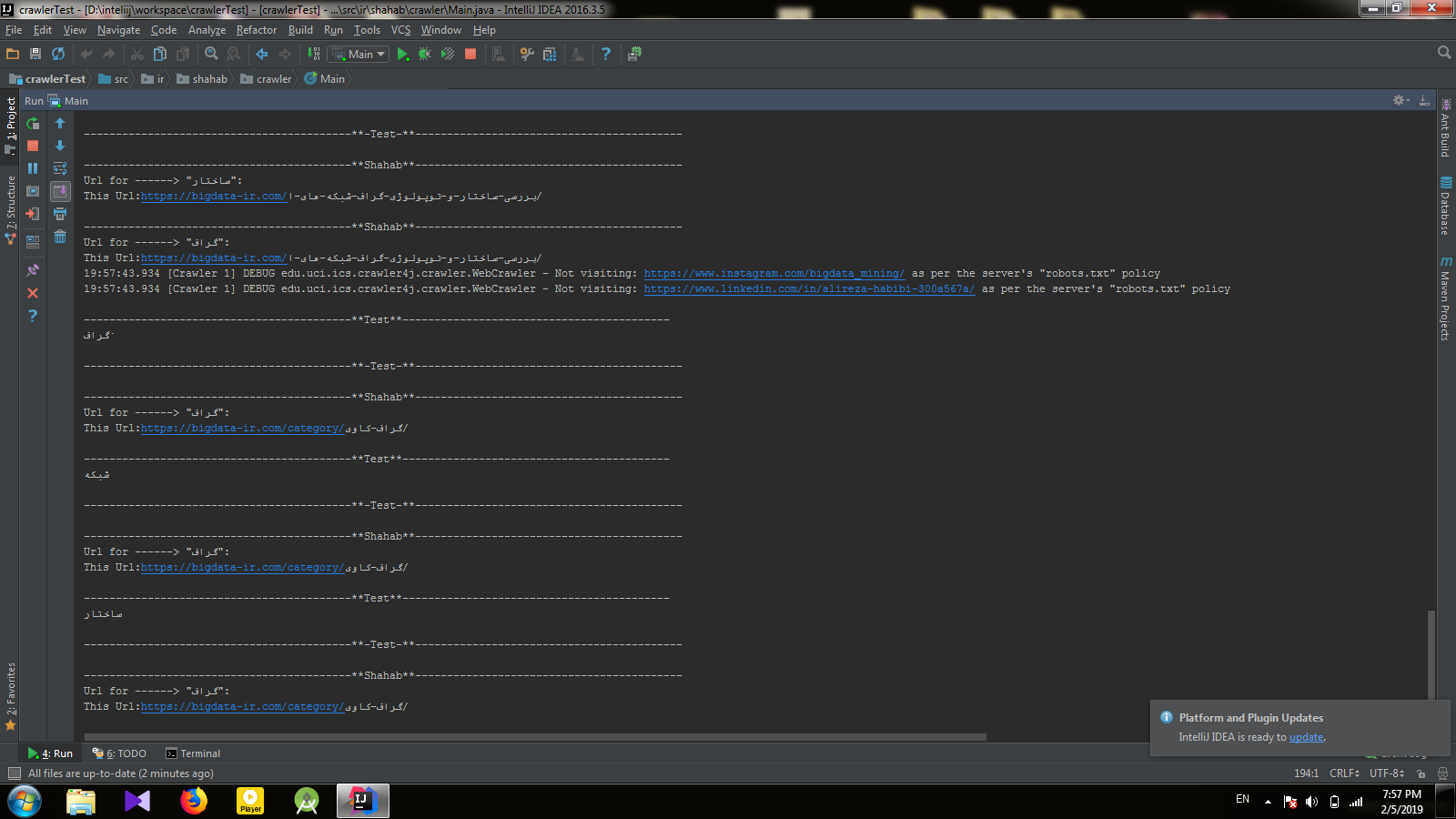This screenshot has height=819, width=1456.
Task: Stop the process from the main toolbar
Action: tap(470, 54)
